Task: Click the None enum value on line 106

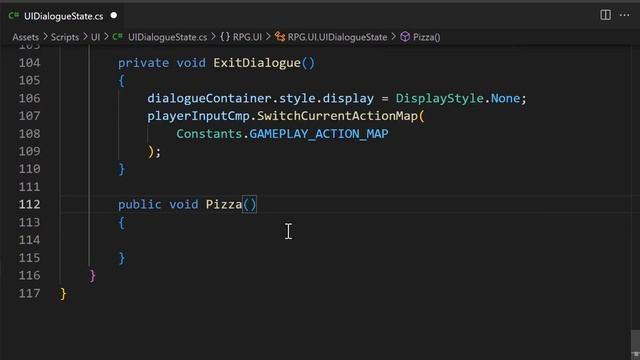Action: 505,98
